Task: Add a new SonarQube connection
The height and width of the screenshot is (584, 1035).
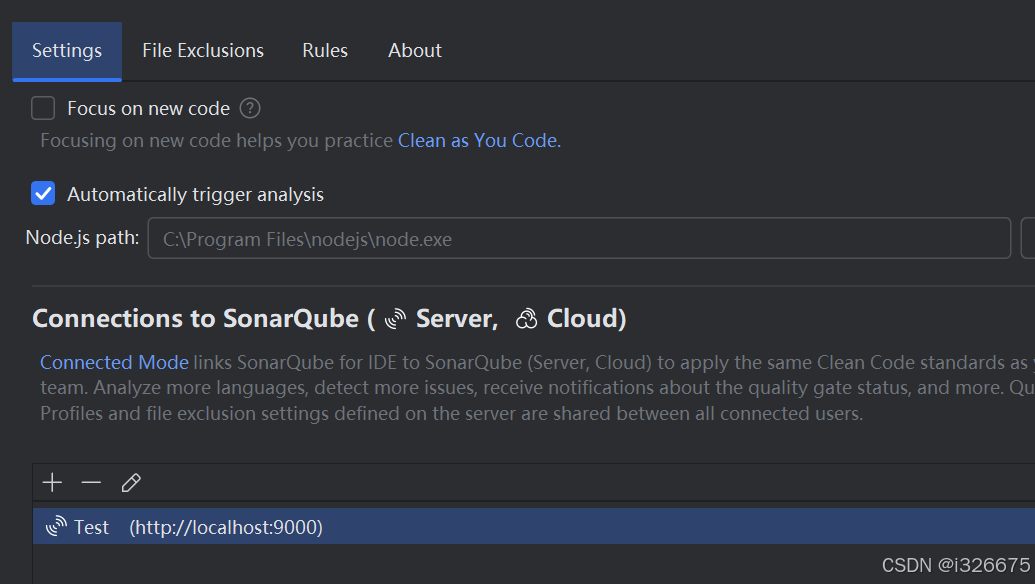Action: (52, 483)
